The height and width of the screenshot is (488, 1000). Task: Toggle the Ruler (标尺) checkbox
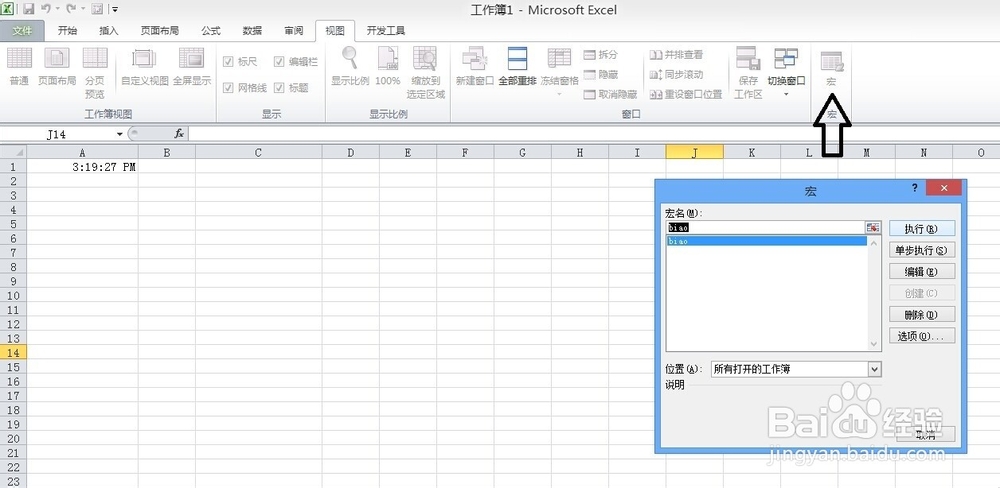(x=228, y=62)
